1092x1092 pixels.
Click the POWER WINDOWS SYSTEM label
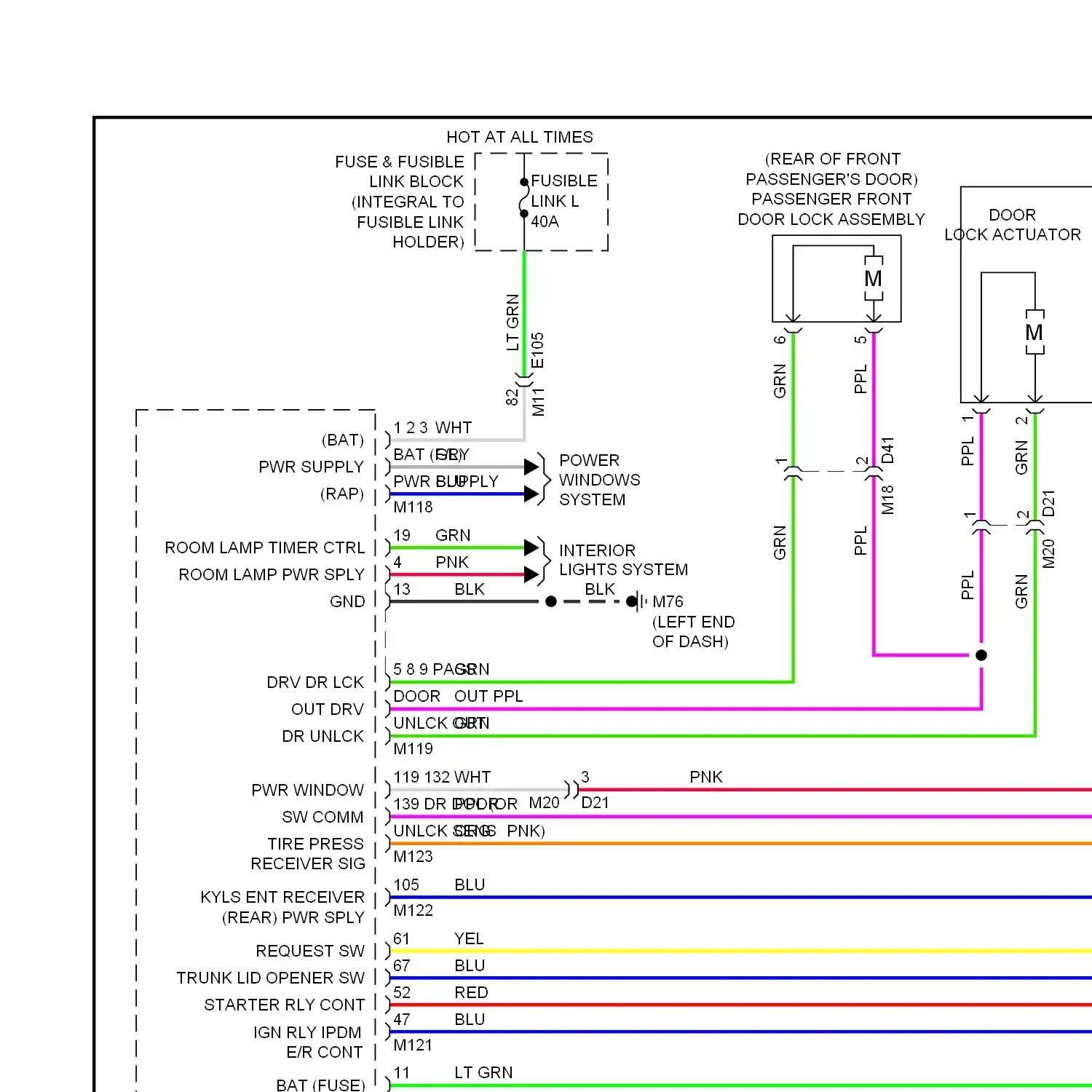[x=600, y=480]
